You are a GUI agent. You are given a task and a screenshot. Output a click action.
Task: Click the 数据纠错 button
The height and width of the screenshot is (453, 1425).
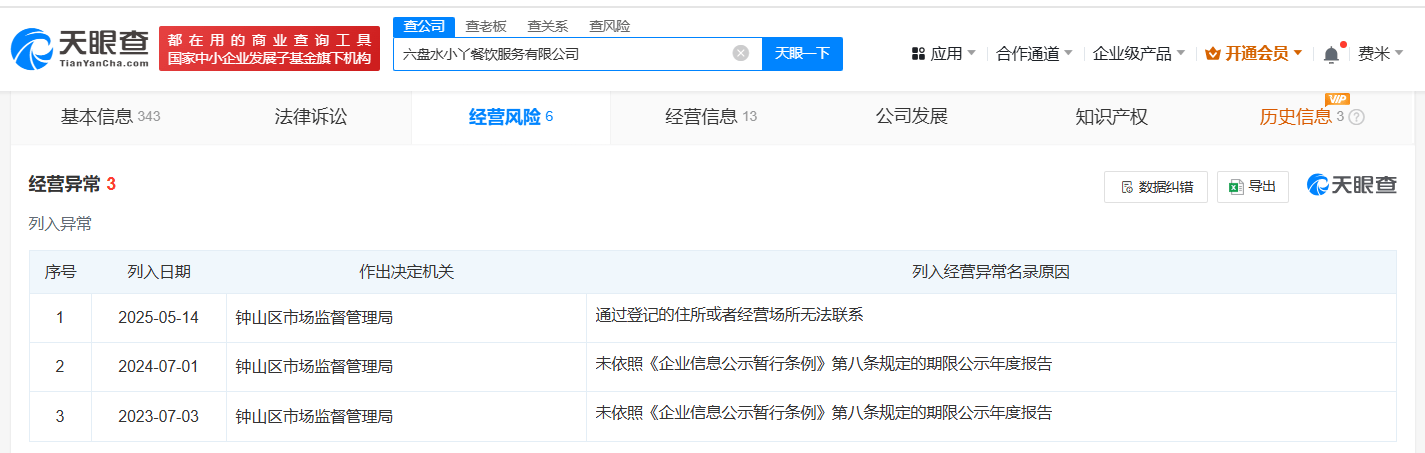(1156, 187)
